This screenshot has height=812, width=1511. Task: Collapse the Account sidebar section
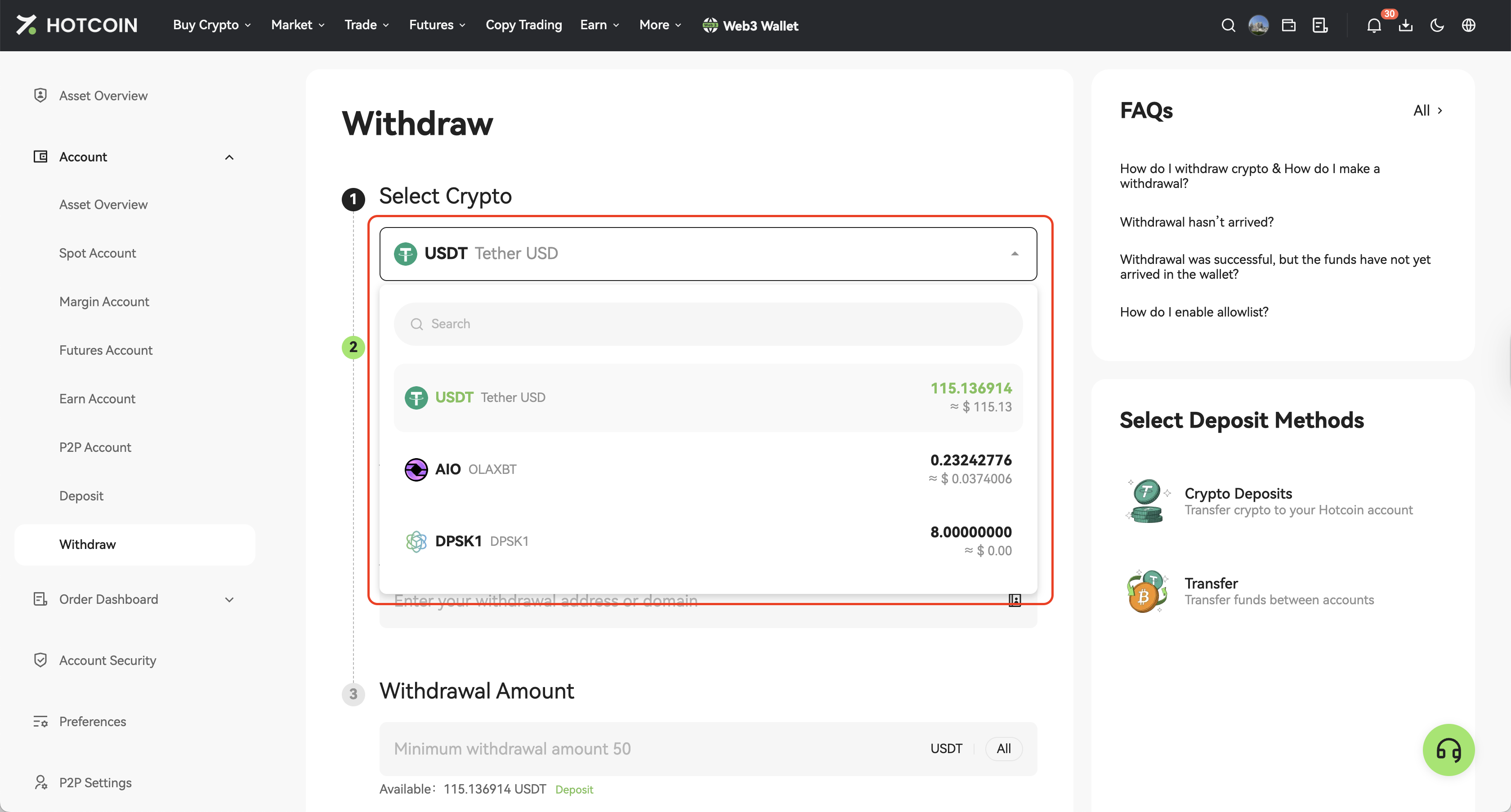pos(229,157)
